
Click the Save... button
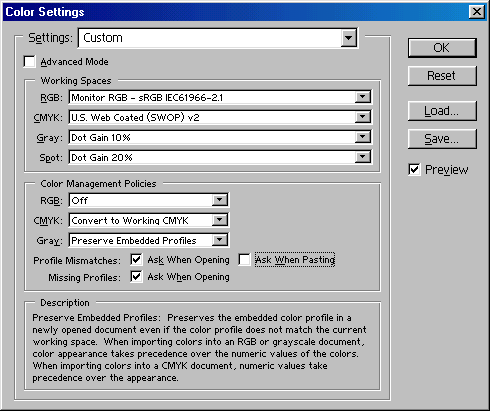(x=442, y=139)
